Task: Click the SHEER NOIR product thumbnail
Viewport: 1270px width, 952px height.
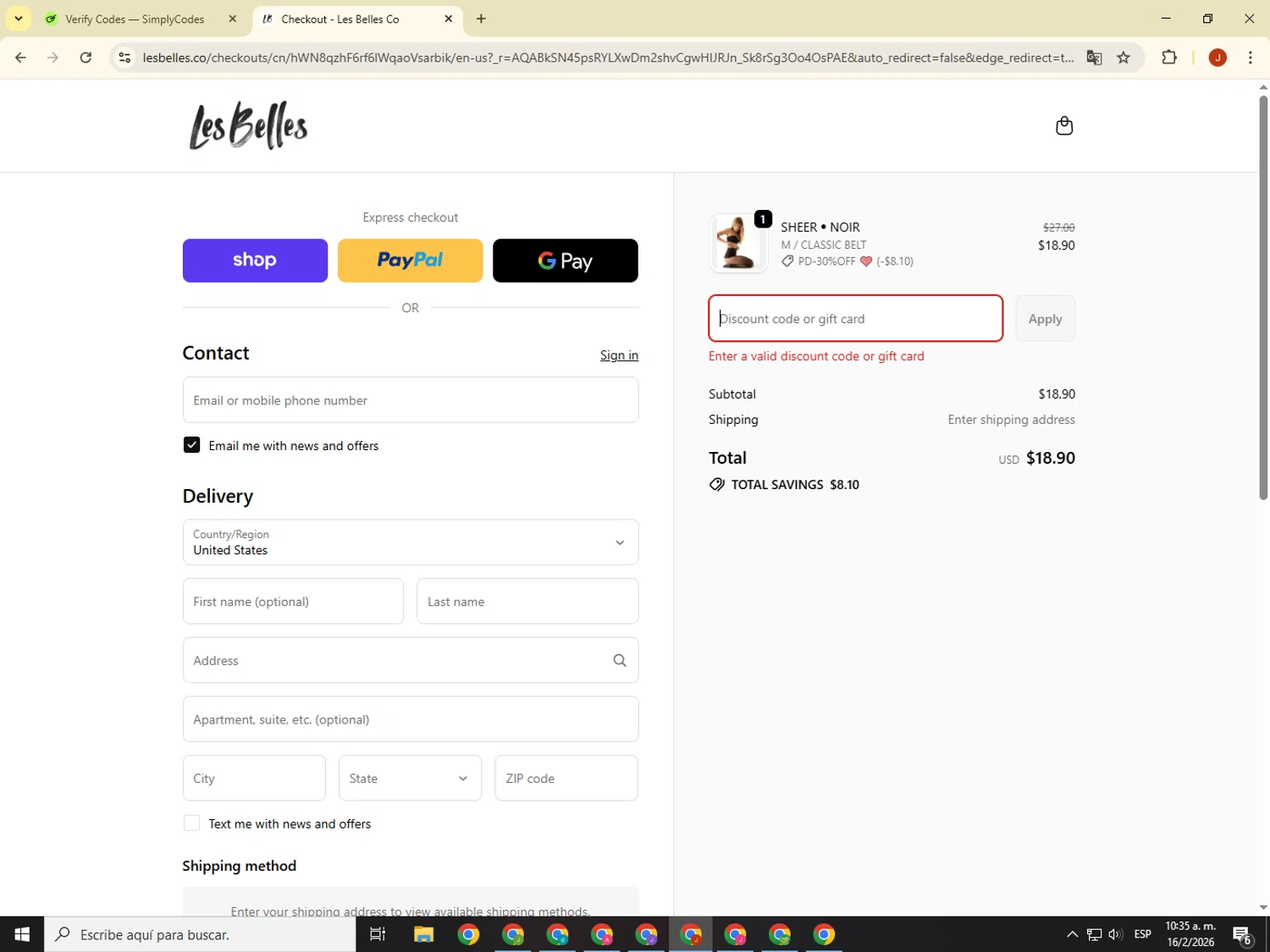Action: click(738, 244)
